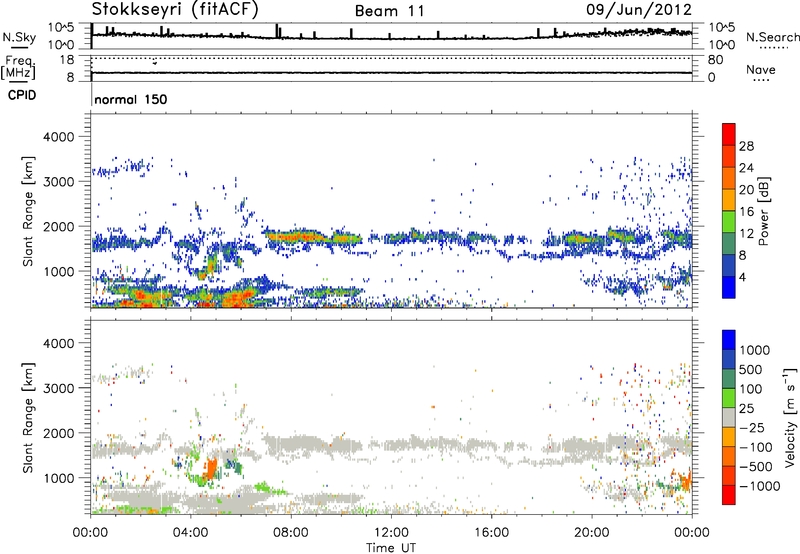The image size is (800, 554).
Task: Select the "12:00" time tick label
Action: click(391, 533)
